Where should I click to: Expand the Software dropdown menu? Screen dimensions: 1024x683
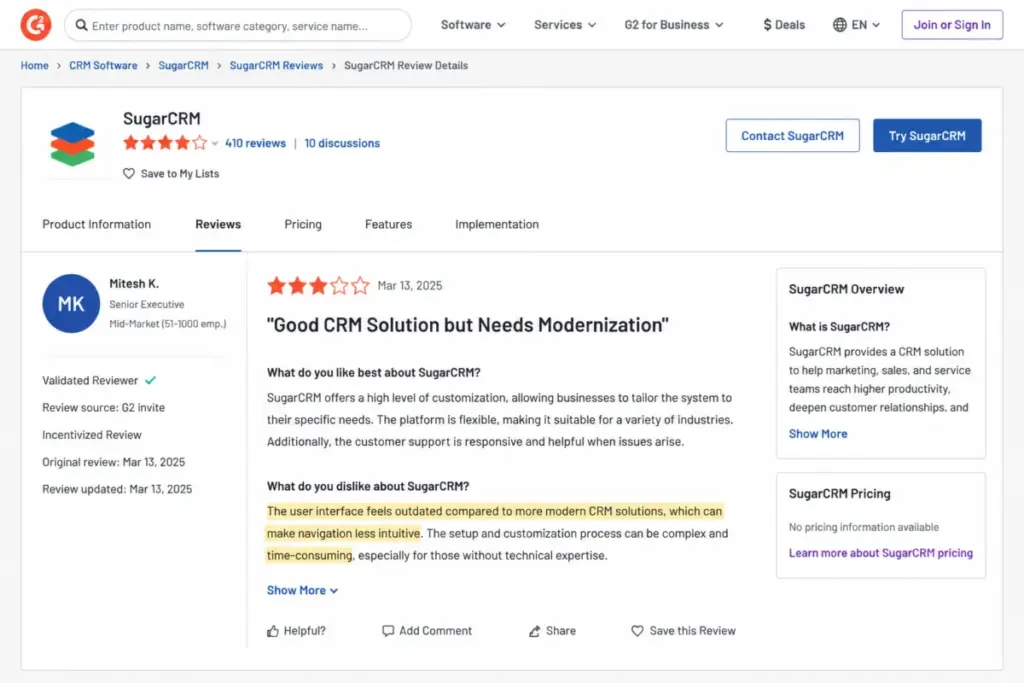pos(473,25)
